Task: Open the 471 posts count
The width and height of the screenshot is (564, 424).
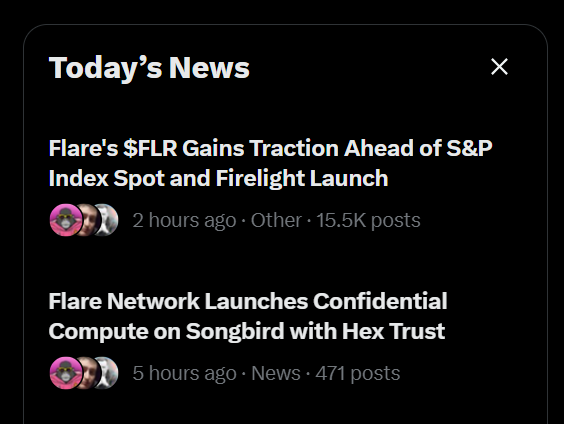Action: tap(358, 373)
